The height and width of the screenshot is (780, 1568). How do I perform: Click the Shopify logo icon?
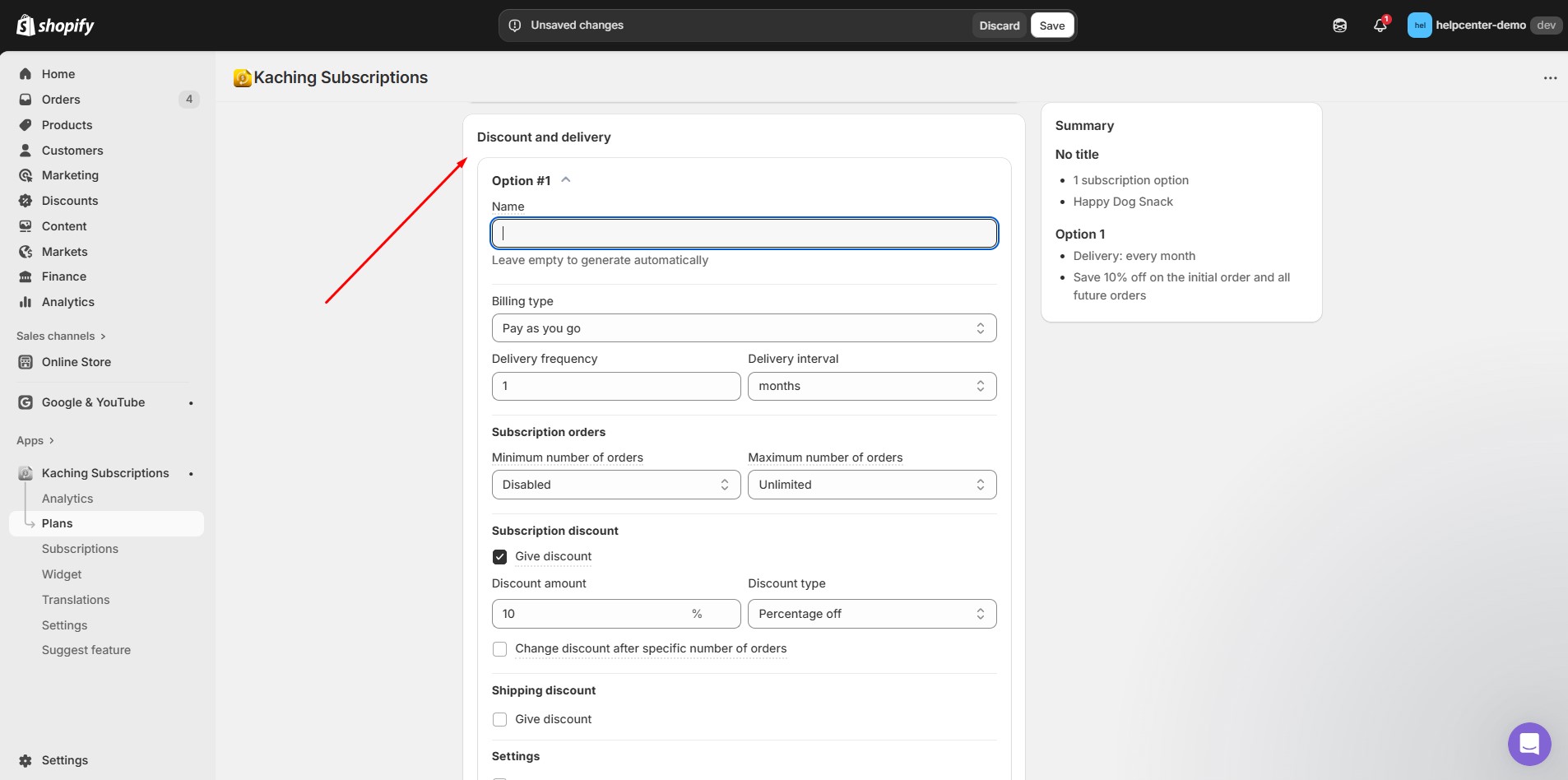[26, 26]
